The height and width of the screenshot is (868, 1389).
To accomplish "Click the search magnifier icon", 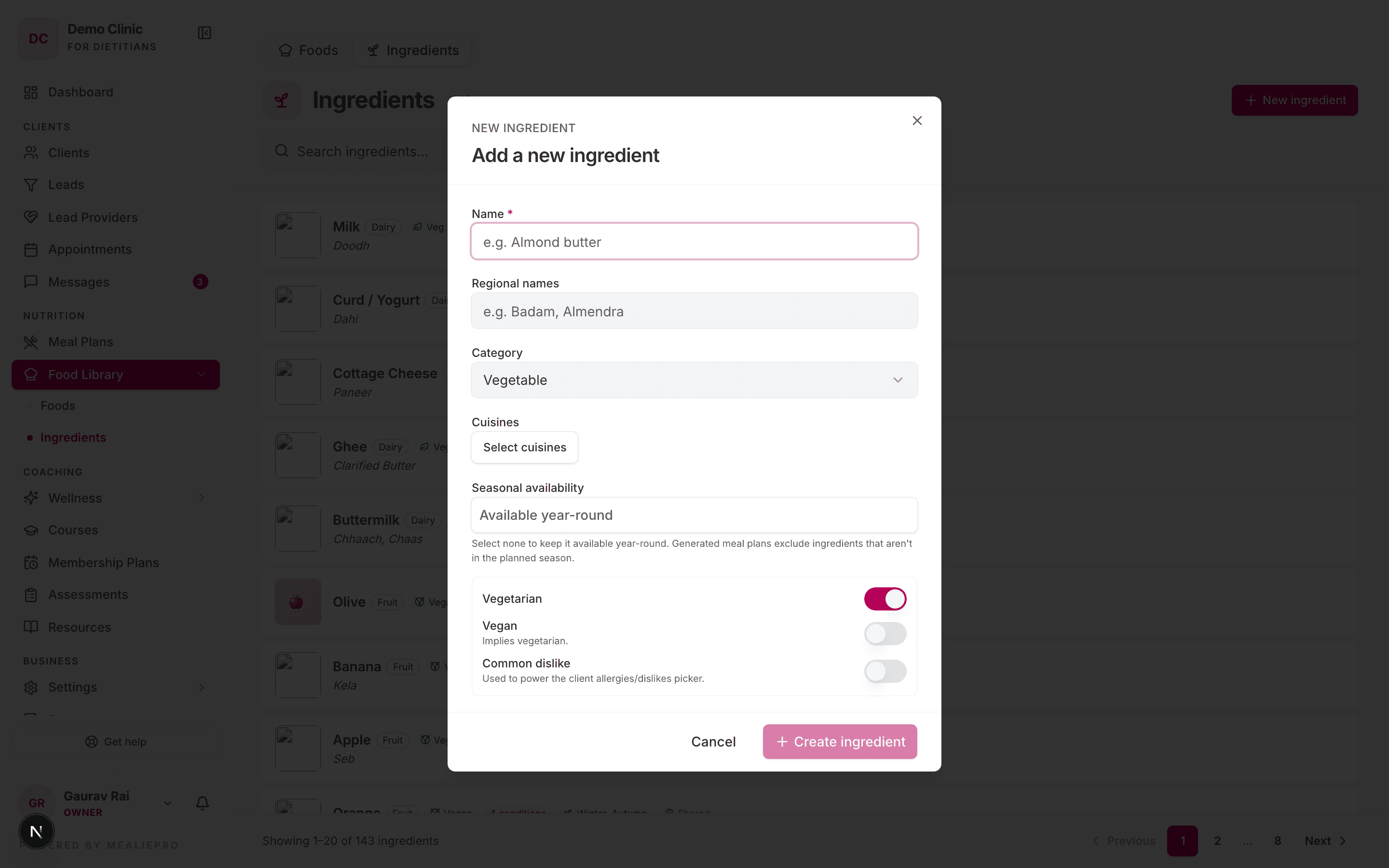I will [x=281, y=151].
